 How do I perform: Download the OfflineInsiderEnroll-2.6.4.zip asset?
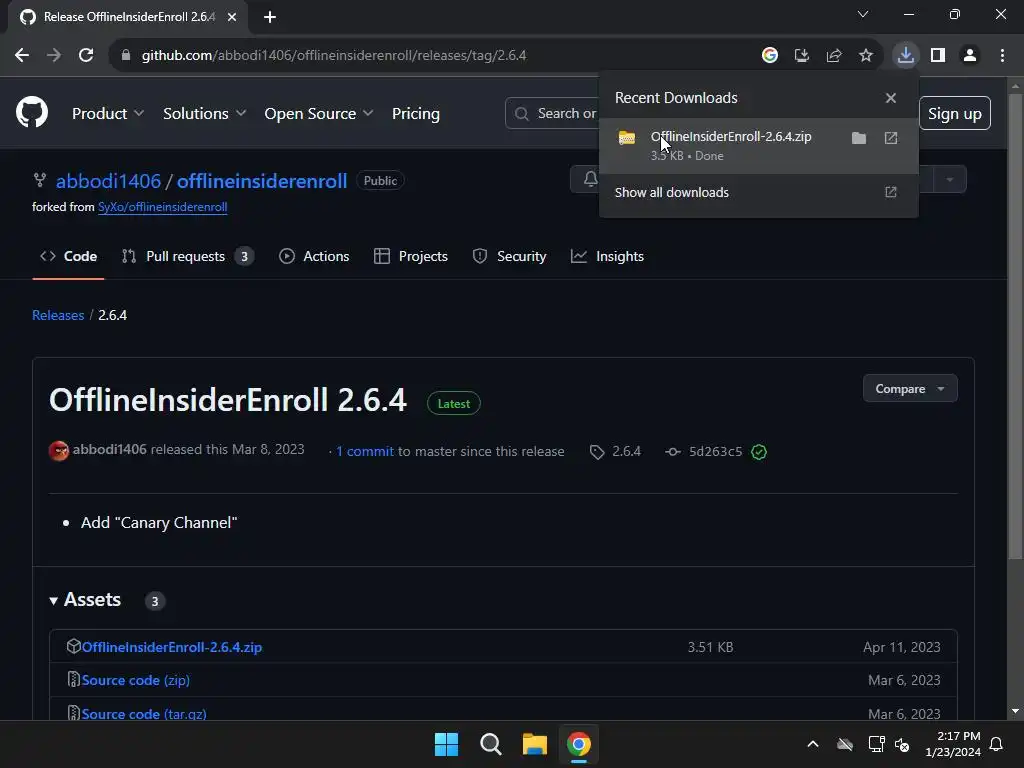(172, 647)
